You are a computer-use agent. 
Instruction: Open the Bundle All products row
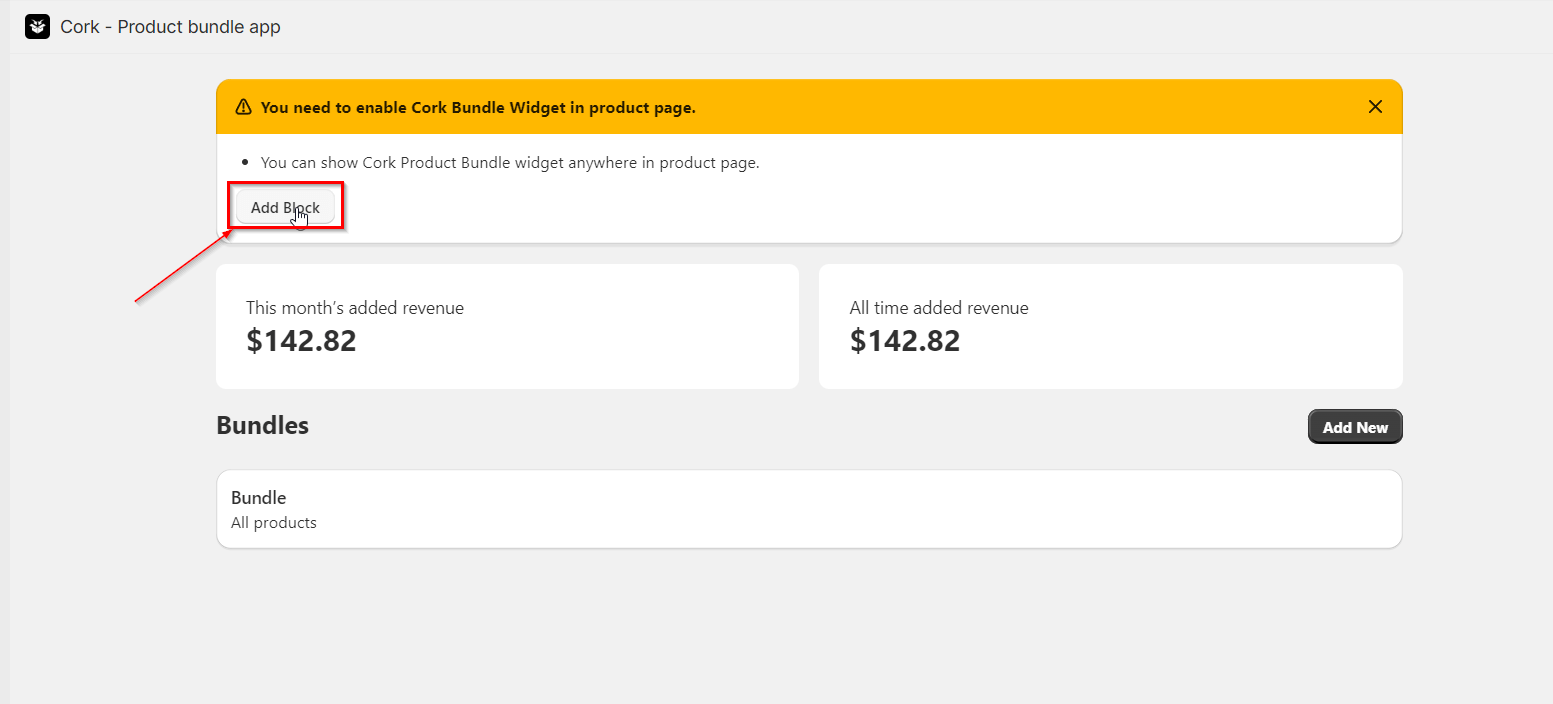click(x=809, y=509)
